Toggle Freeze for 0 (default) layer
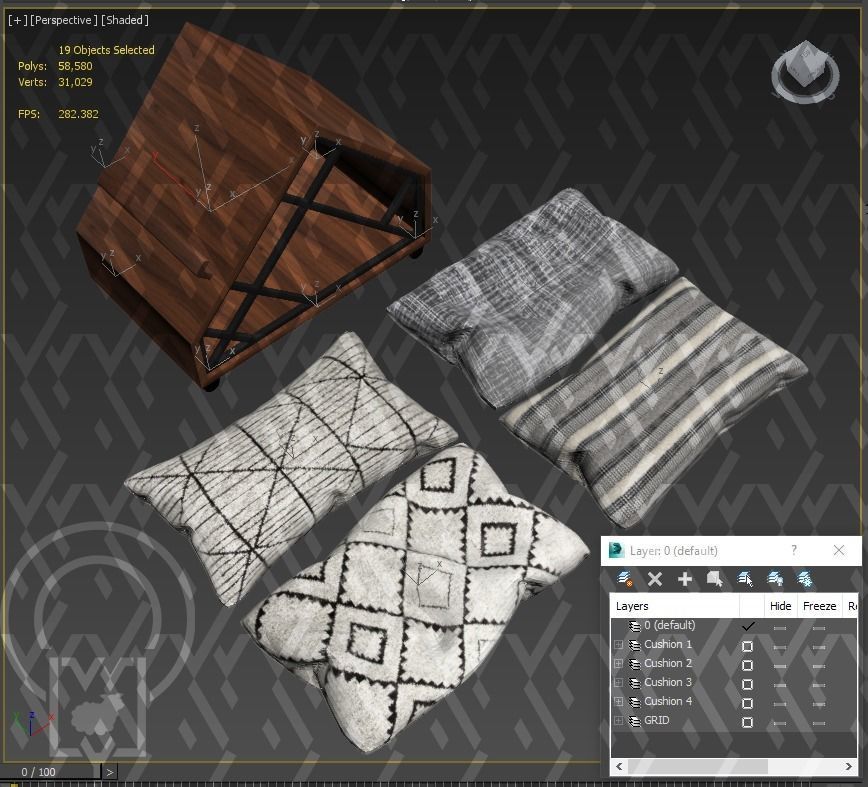This screenshot has height=787, width=868. coord(819,628)
